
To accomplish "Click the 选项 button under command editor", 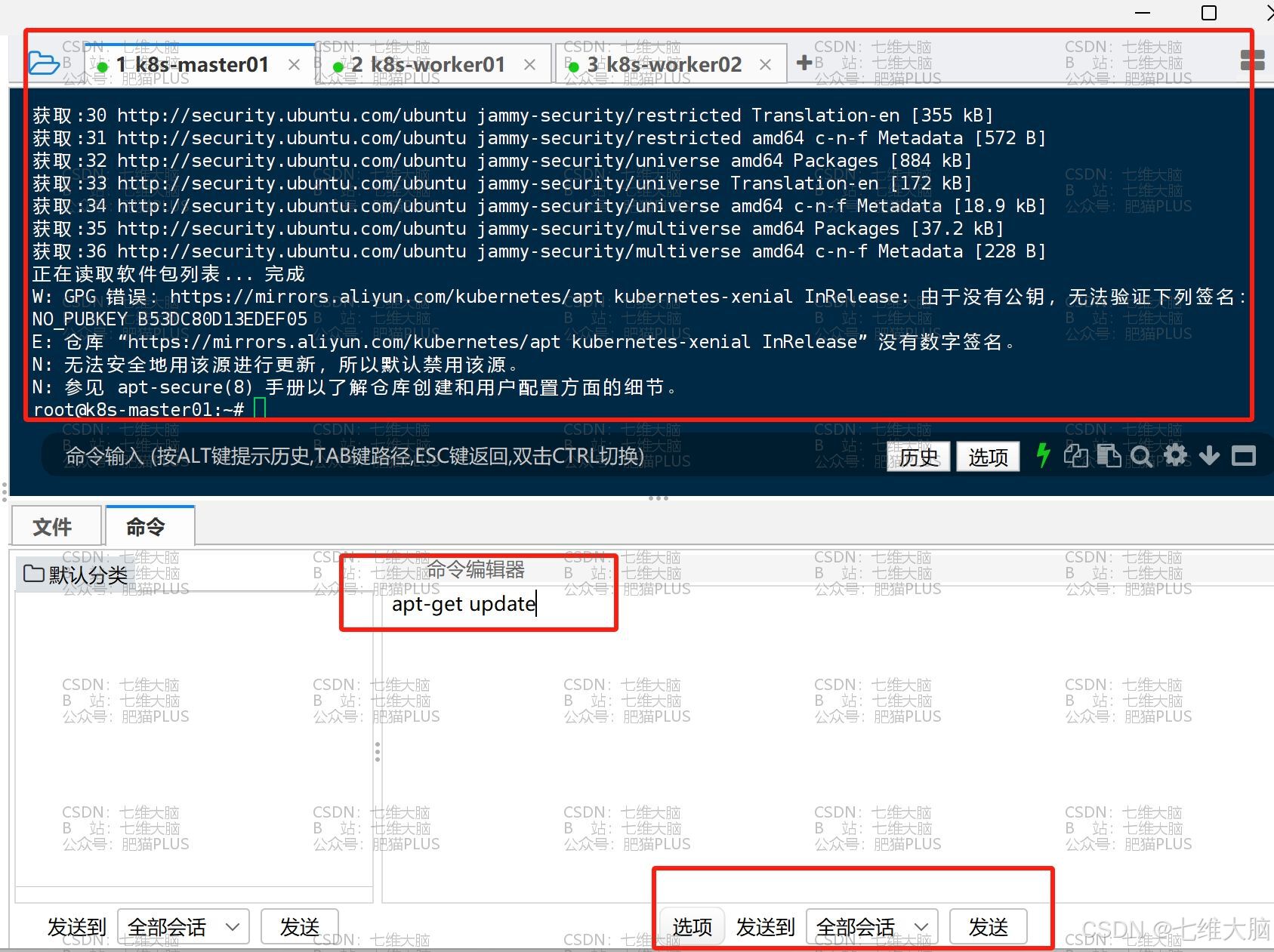I will click(692, 926).
